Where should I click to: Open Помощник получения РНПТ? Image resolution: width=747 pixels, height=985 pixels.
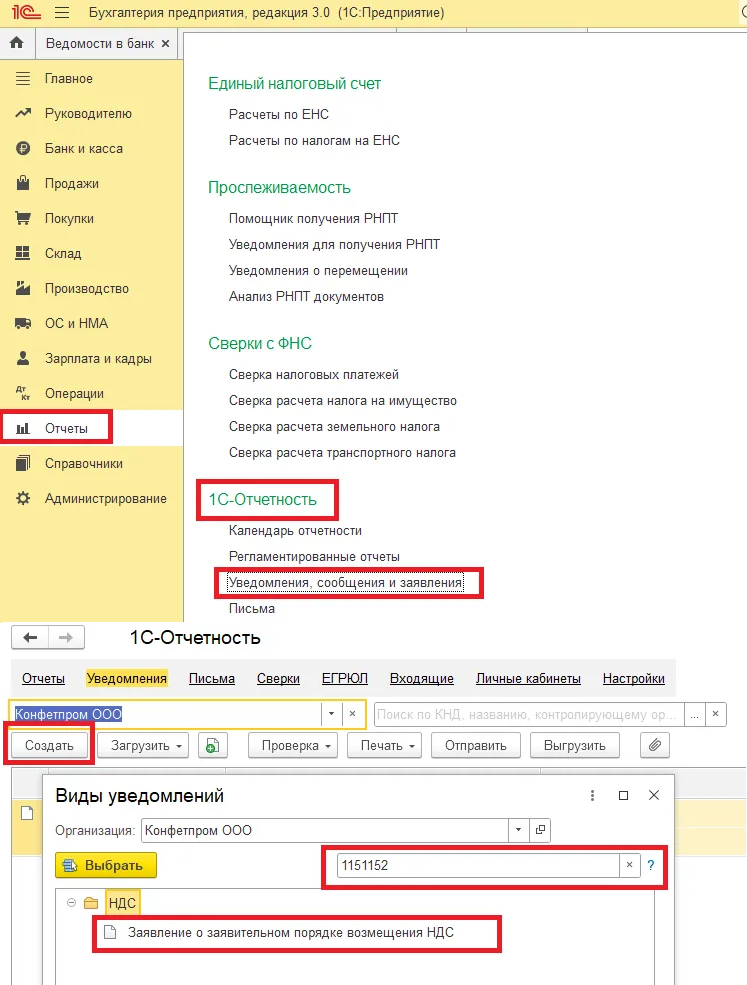(x=314, y=219)
